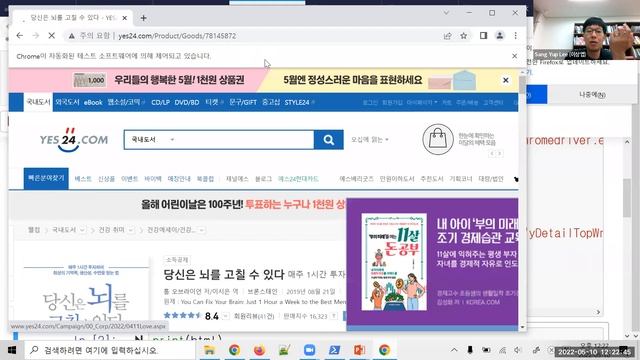Open 회원리뷰(41건) reviews link

tap(254, 316)
